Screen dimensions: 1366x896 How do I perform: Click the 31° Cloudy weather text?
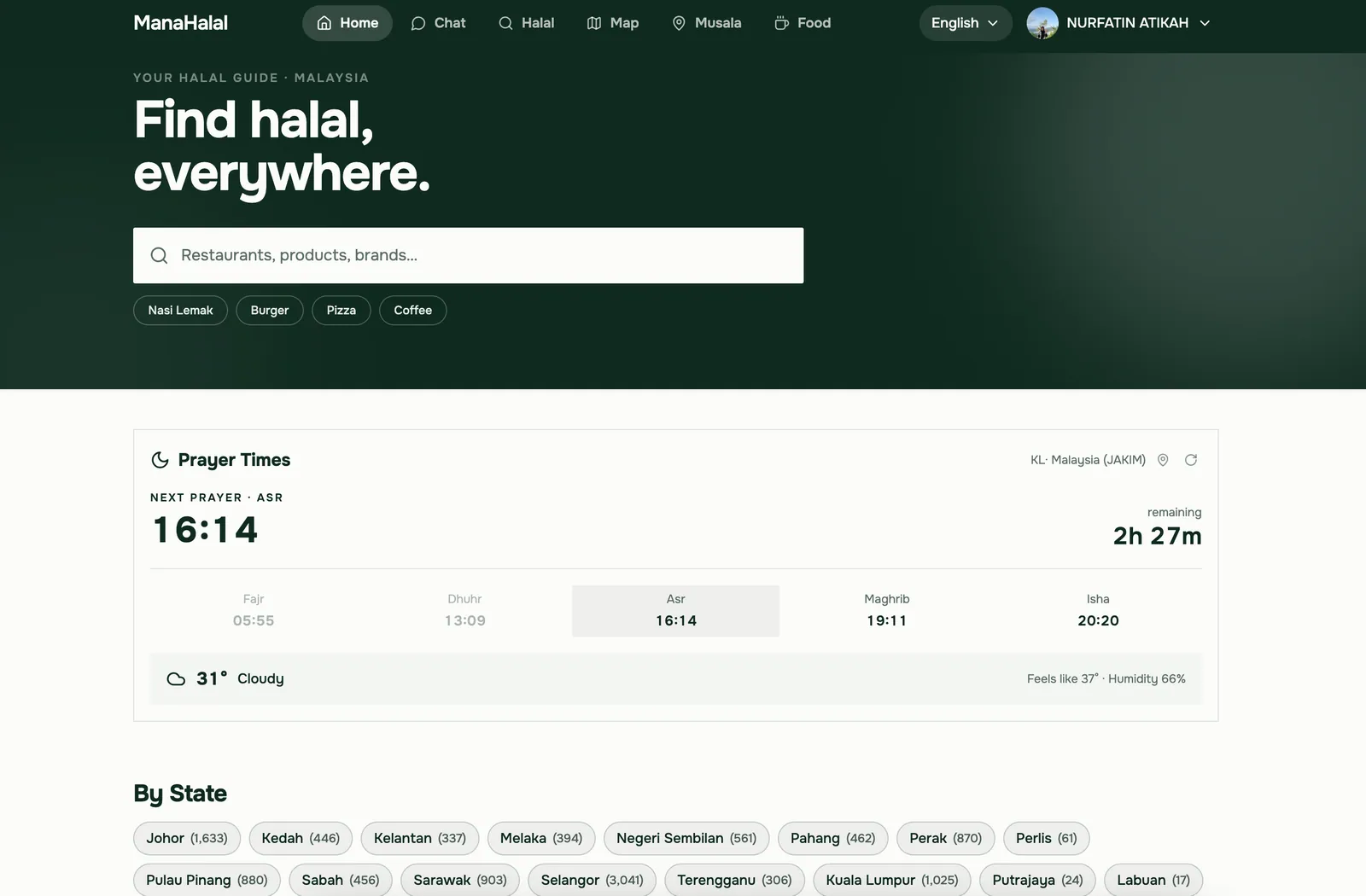pyautogui.click(x=240, y=679)
